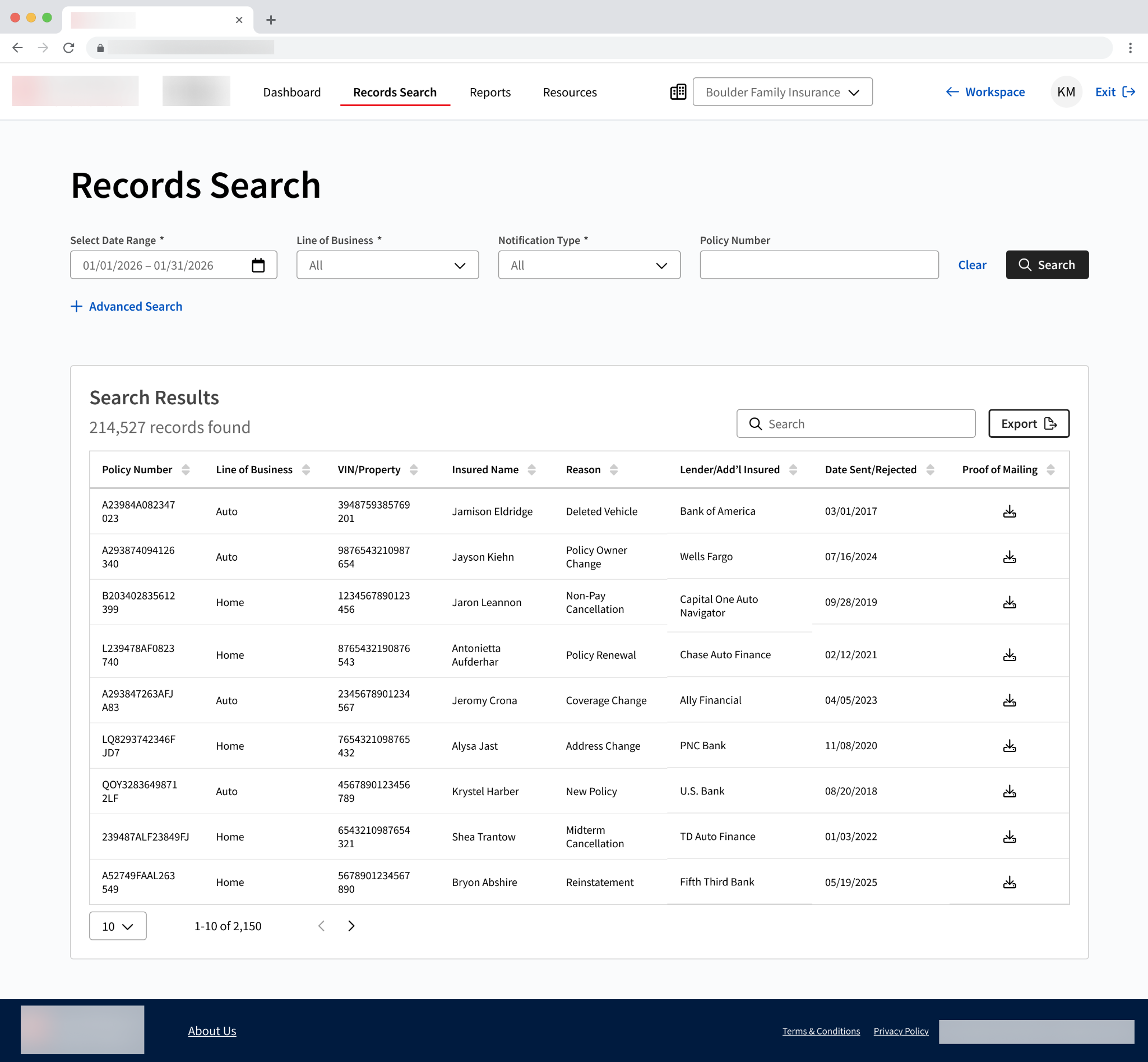Download proof of mailing for Jeromy Crona
Viewport: 1148px width, 1062px height.
point(1010,700)
